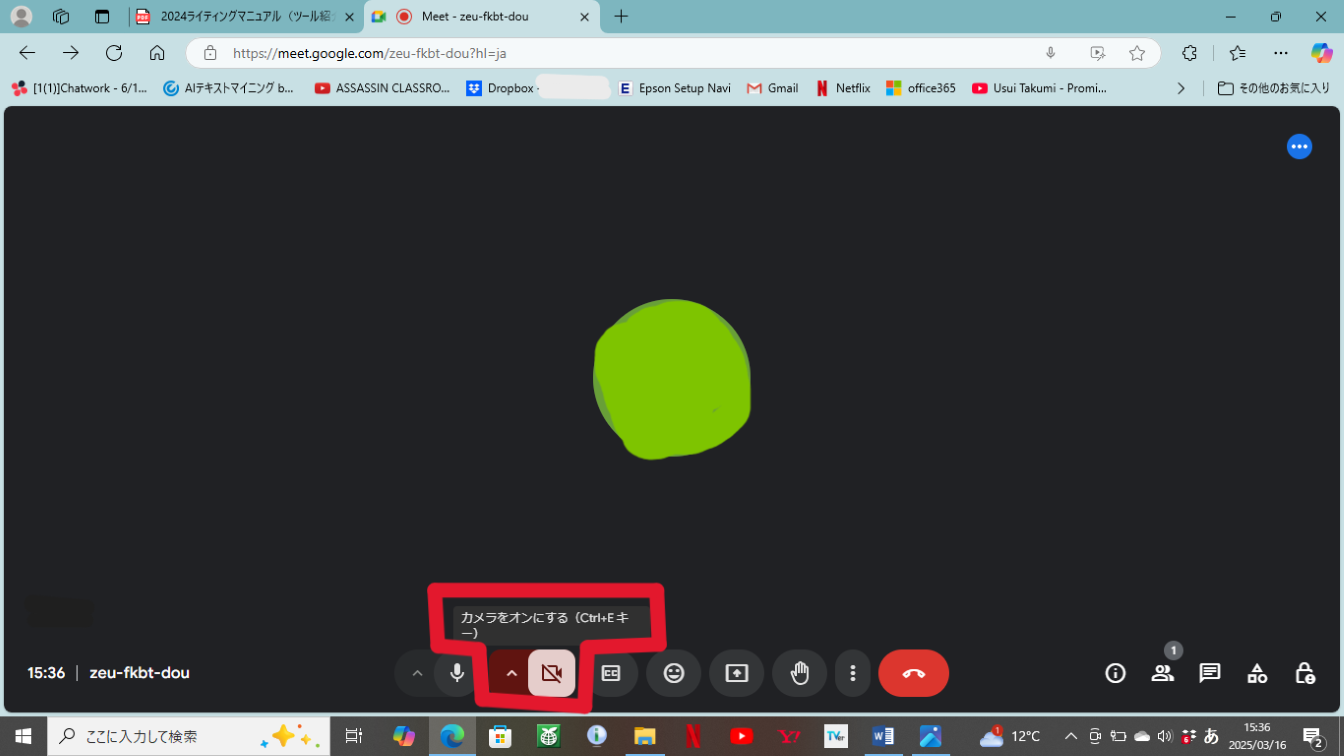Click the present screen icon
Viewport: 1344px width, 756px height.
tap(736, 673)
